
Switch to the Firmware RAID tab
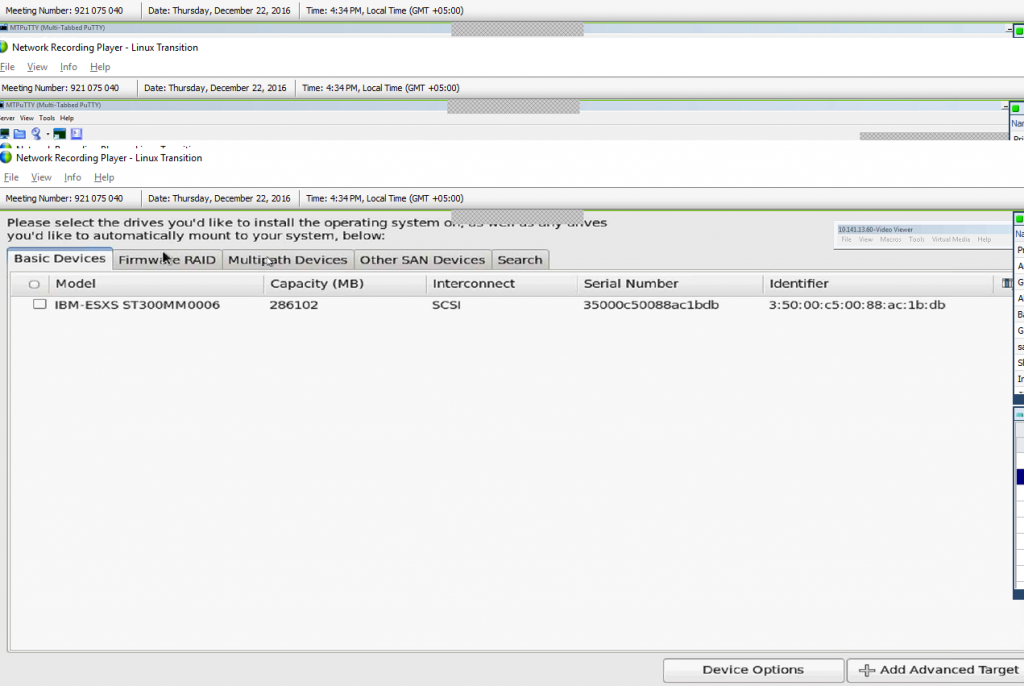166,260
